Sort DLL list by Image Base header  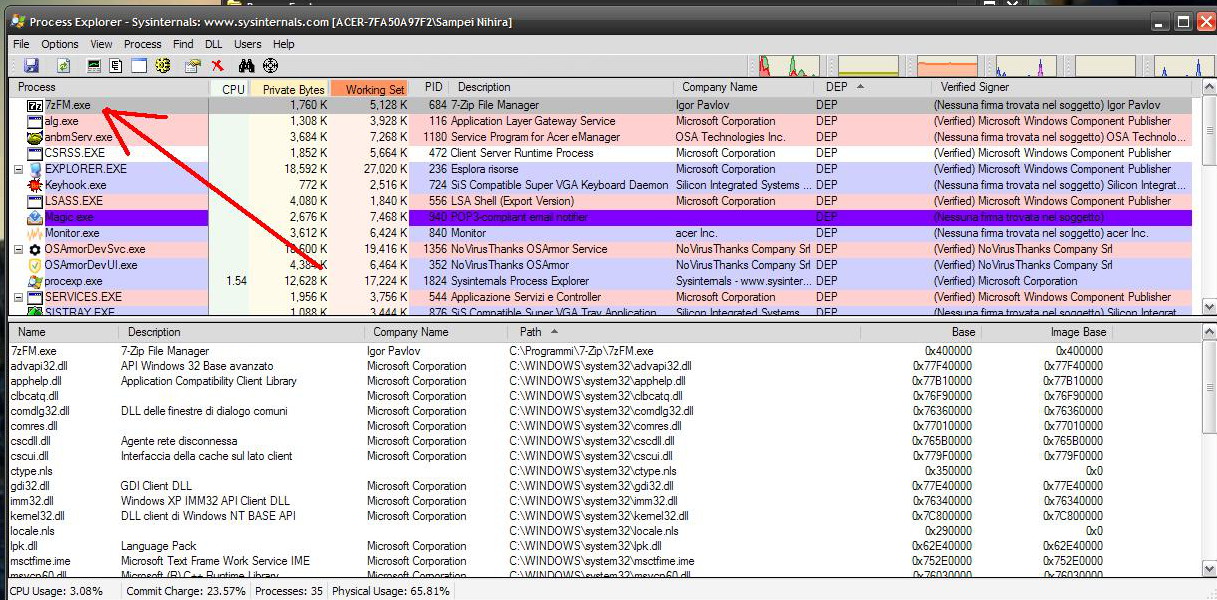(x=1047, y=332)
